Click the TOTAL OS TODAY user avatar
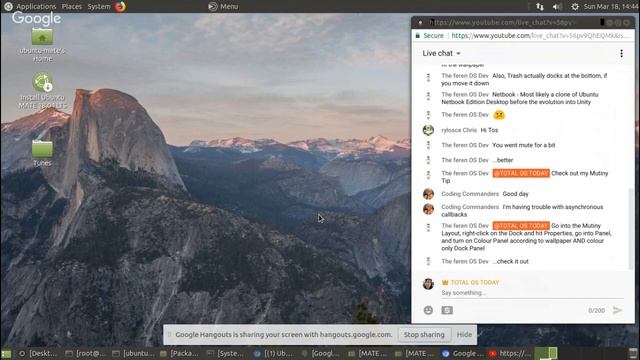Image resolution: width=640 pixels, height=360 pixels. (x=428, y=283)
